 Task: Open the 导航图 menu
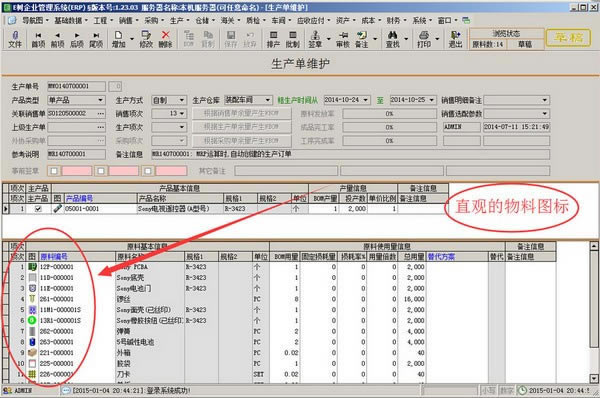coord(35,20)
